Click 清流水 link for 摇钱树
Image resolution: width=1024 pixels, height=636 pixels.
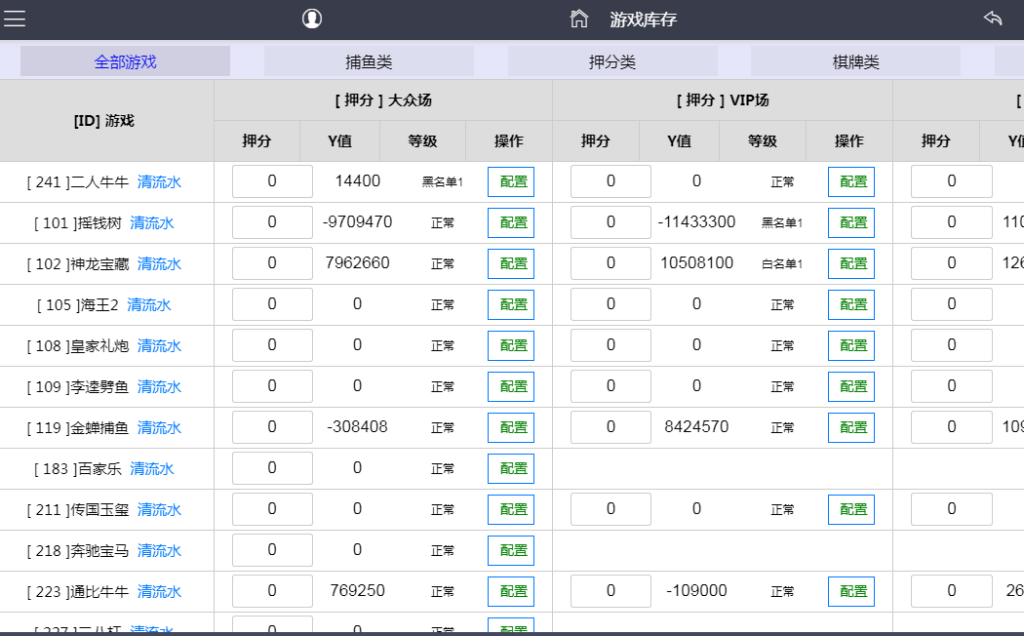click(152, 223)
